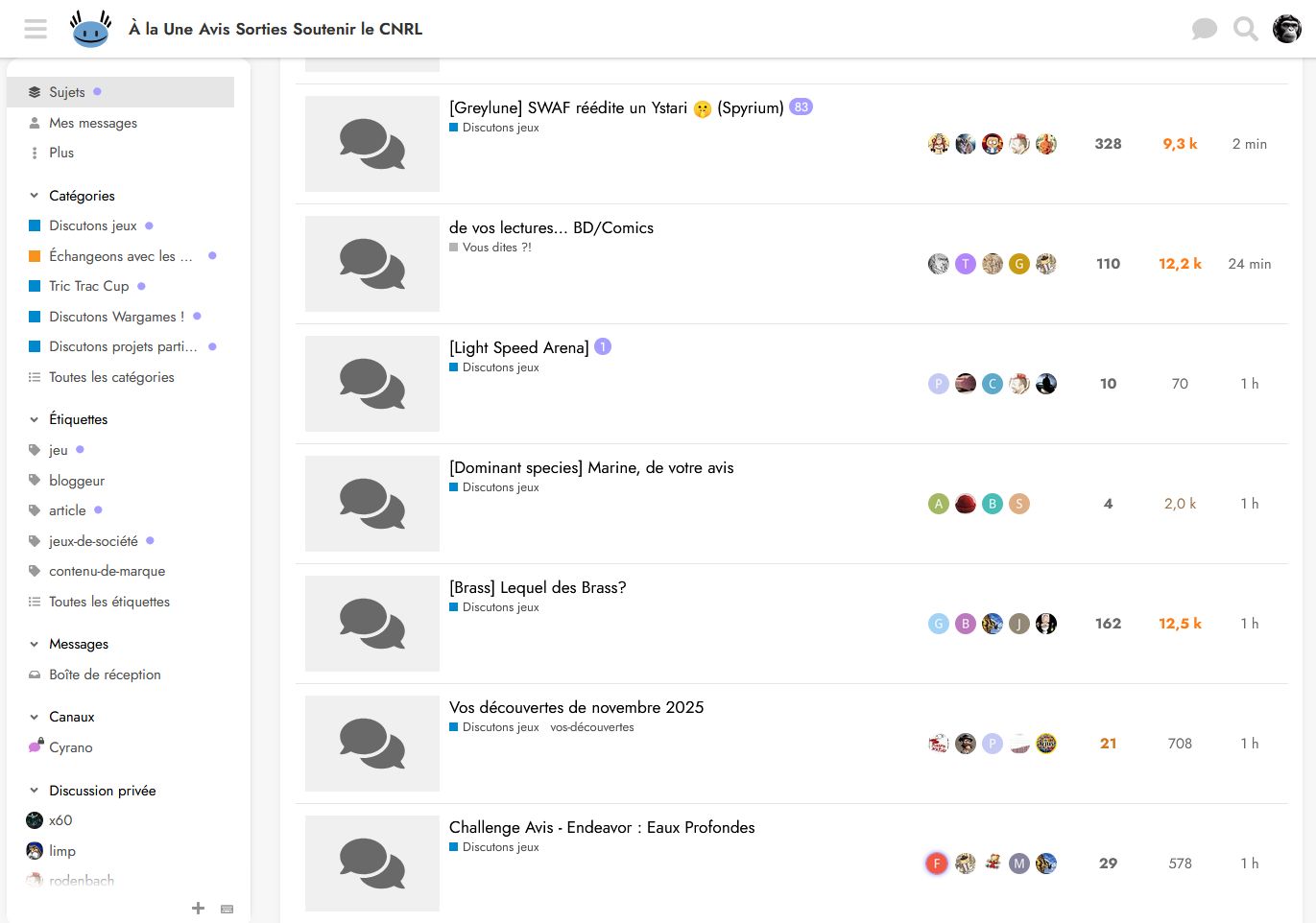
Task: Open keyboard shortcuts icon in sidebar
Action: tap(227, 908)
